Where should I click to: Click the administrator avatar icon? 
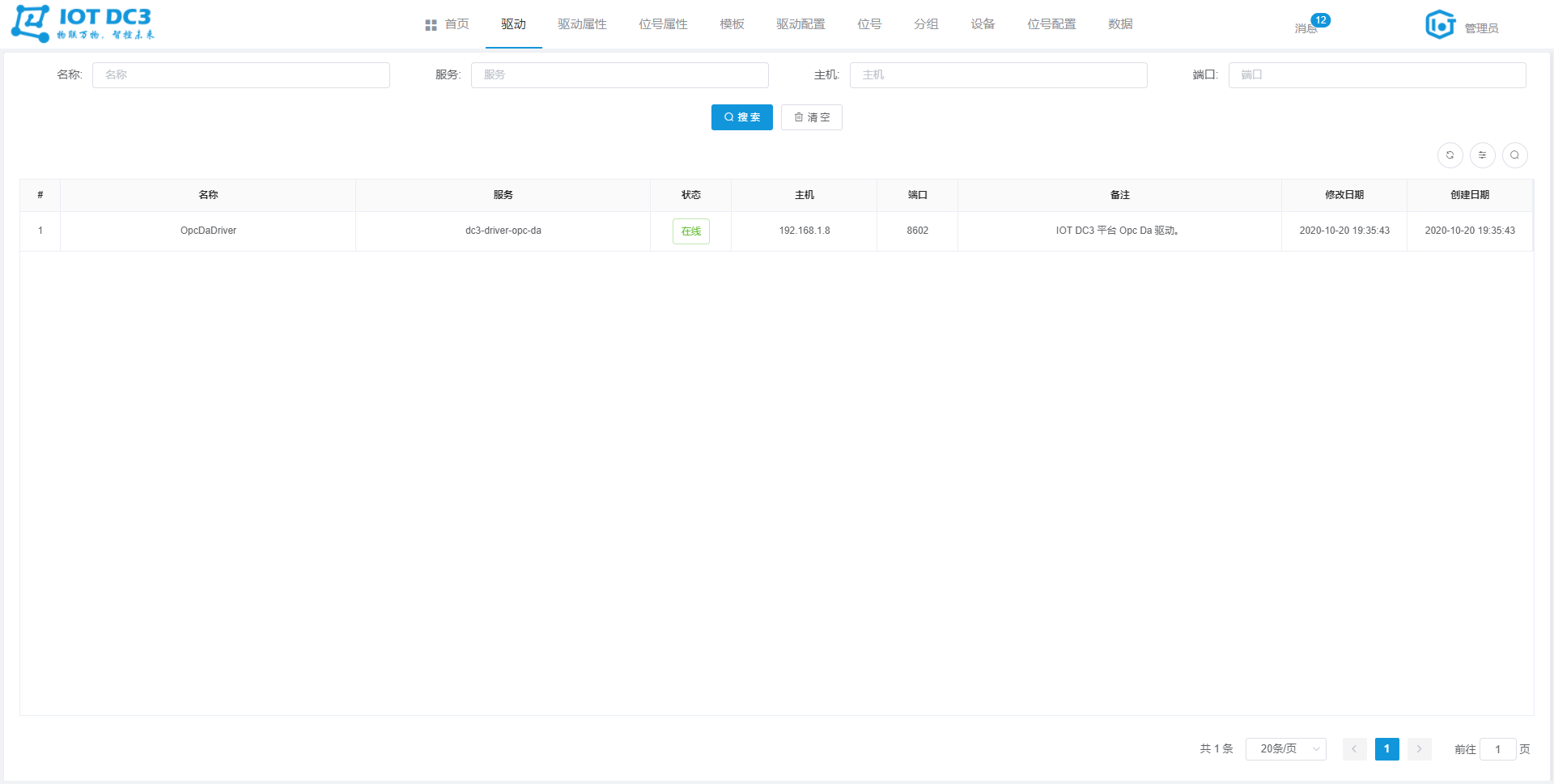point(1440,24)
